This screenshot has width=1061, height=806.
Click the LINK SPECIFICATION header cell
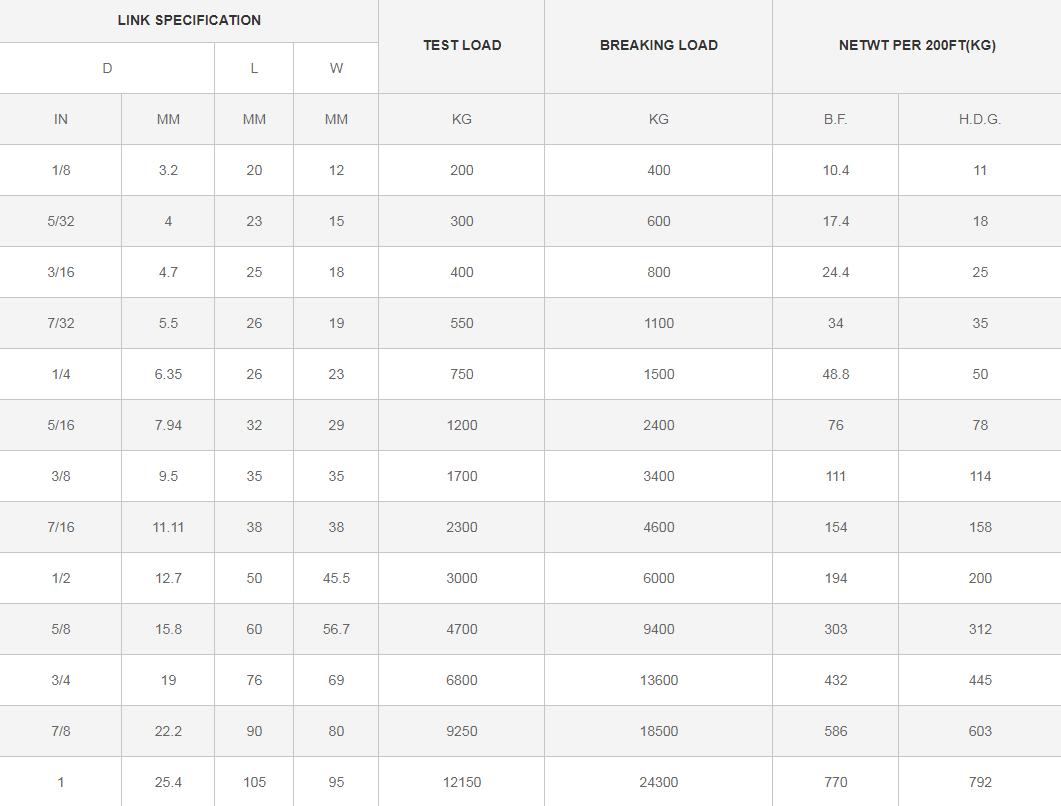[x=189, y=20]
